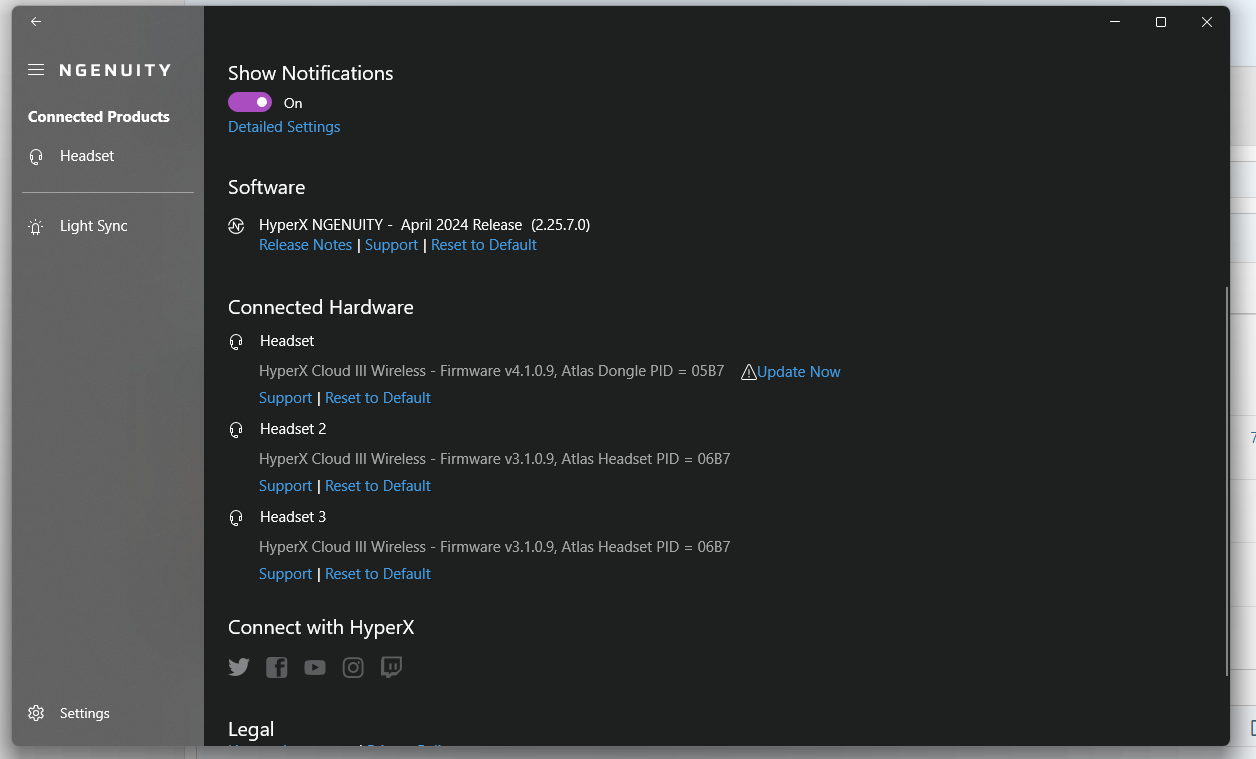Turn off the Show Notifications toggle
The image size is (1256, 759).
[250, 102]
